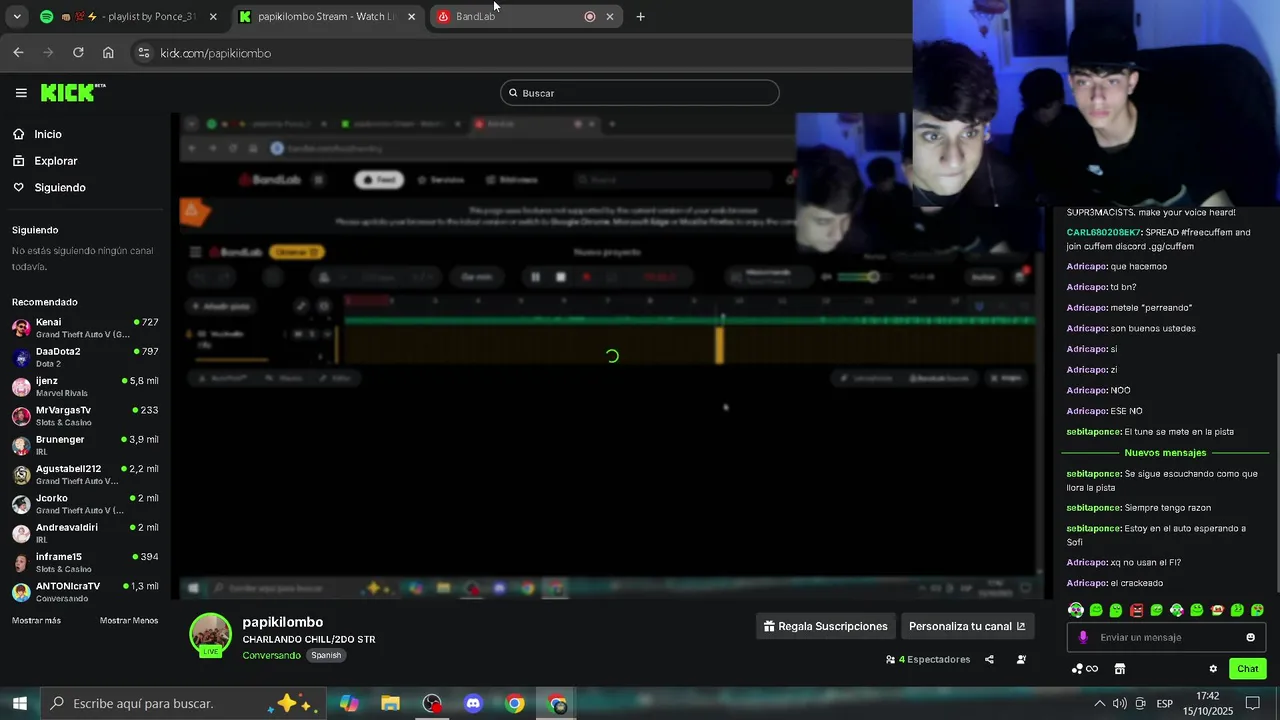Open the recommended channel Kenai

[x=85, y=328]
